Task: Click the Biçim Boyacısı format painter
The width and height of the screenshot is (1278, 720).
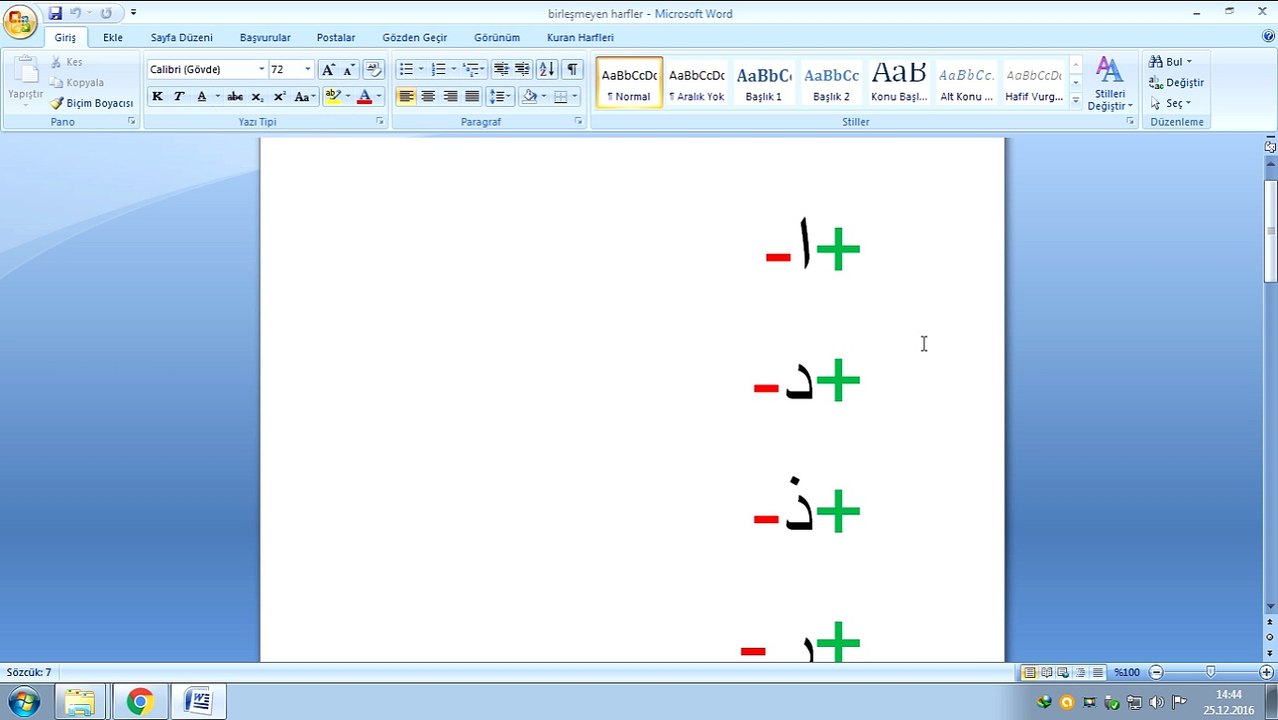Action: [x=92, y=103]
